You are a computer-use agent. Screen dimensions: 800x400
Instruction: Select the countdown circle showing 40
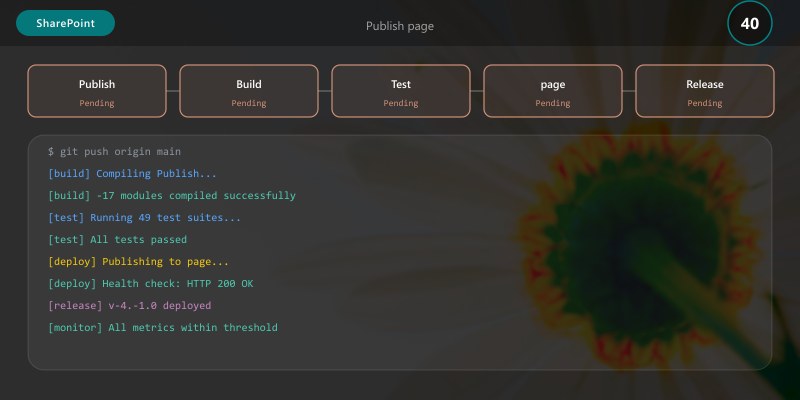click(x=749, y=23)
